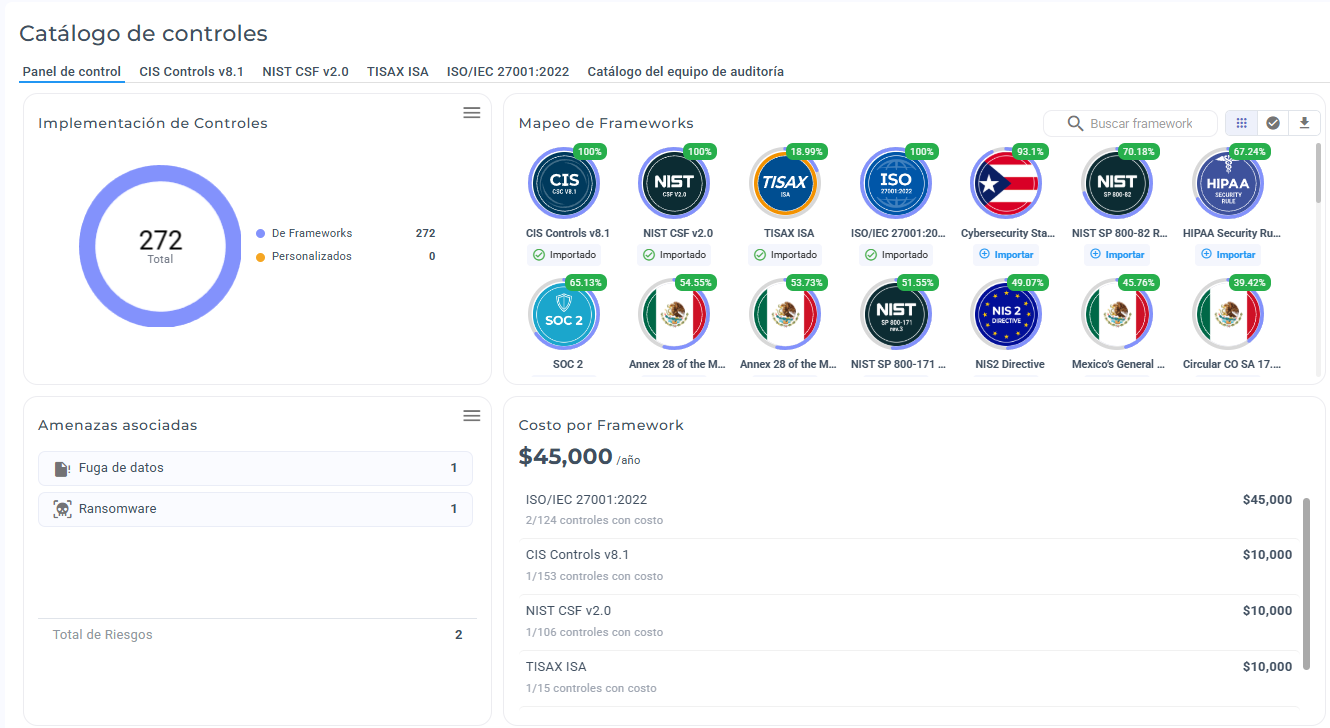1330x728 pixels.
Task: Switch to the NIST CSF v2.0 tab
Action: click(305, 72)
